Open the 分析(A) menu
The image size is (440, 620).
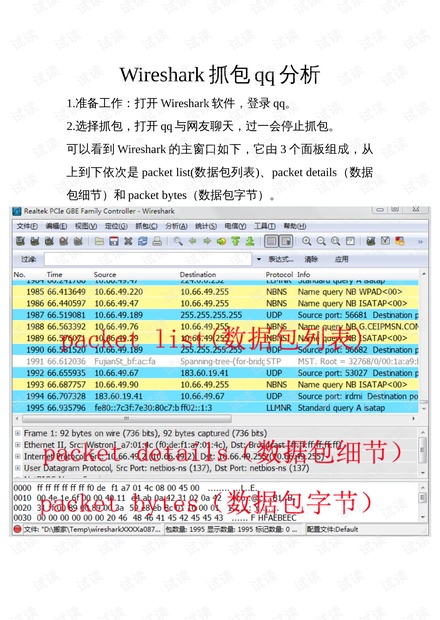tap(176, 226)
